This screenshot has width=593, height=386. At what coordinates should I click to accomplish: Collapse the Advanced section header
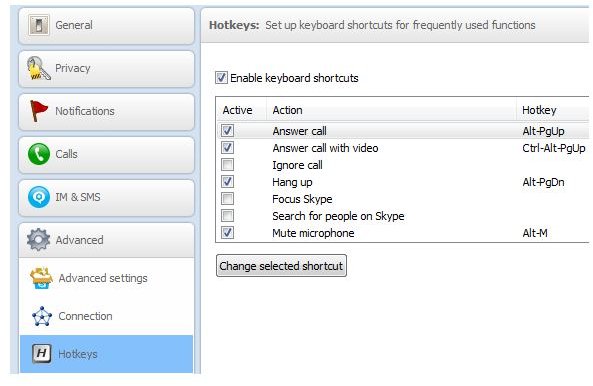pyautogui.click(x=106, y=240)
